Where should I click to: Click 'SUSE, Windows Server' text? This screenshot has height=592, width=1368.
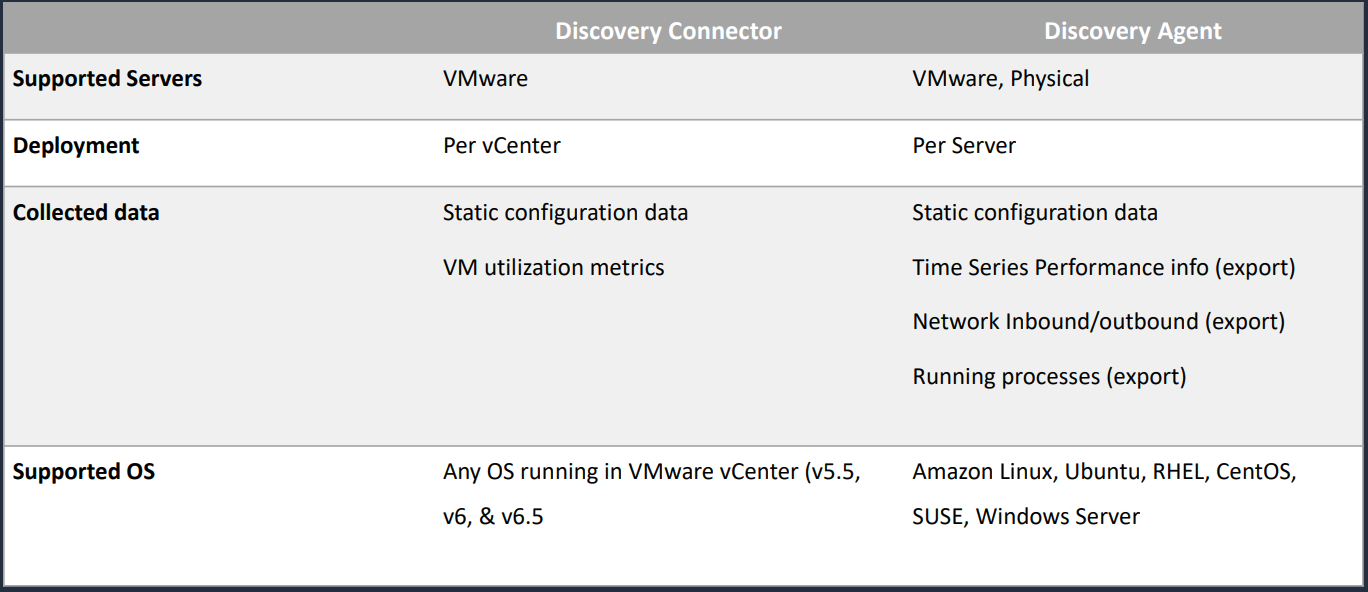(x=1026, y=518)
